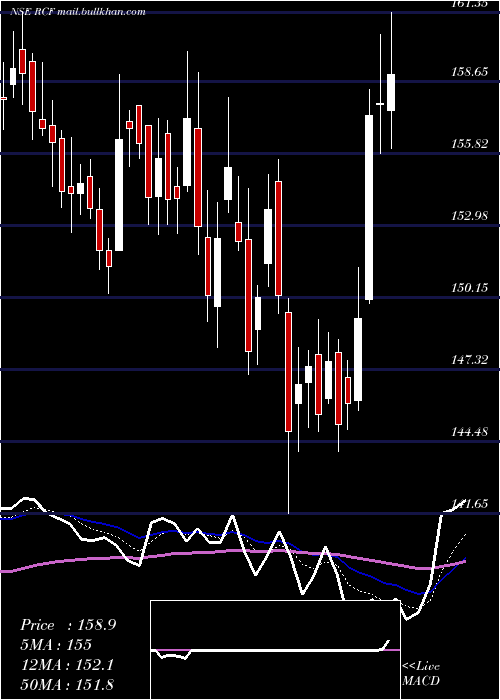Click the MACD inset chart panel
500x700 pixels.
pos(275,650)
